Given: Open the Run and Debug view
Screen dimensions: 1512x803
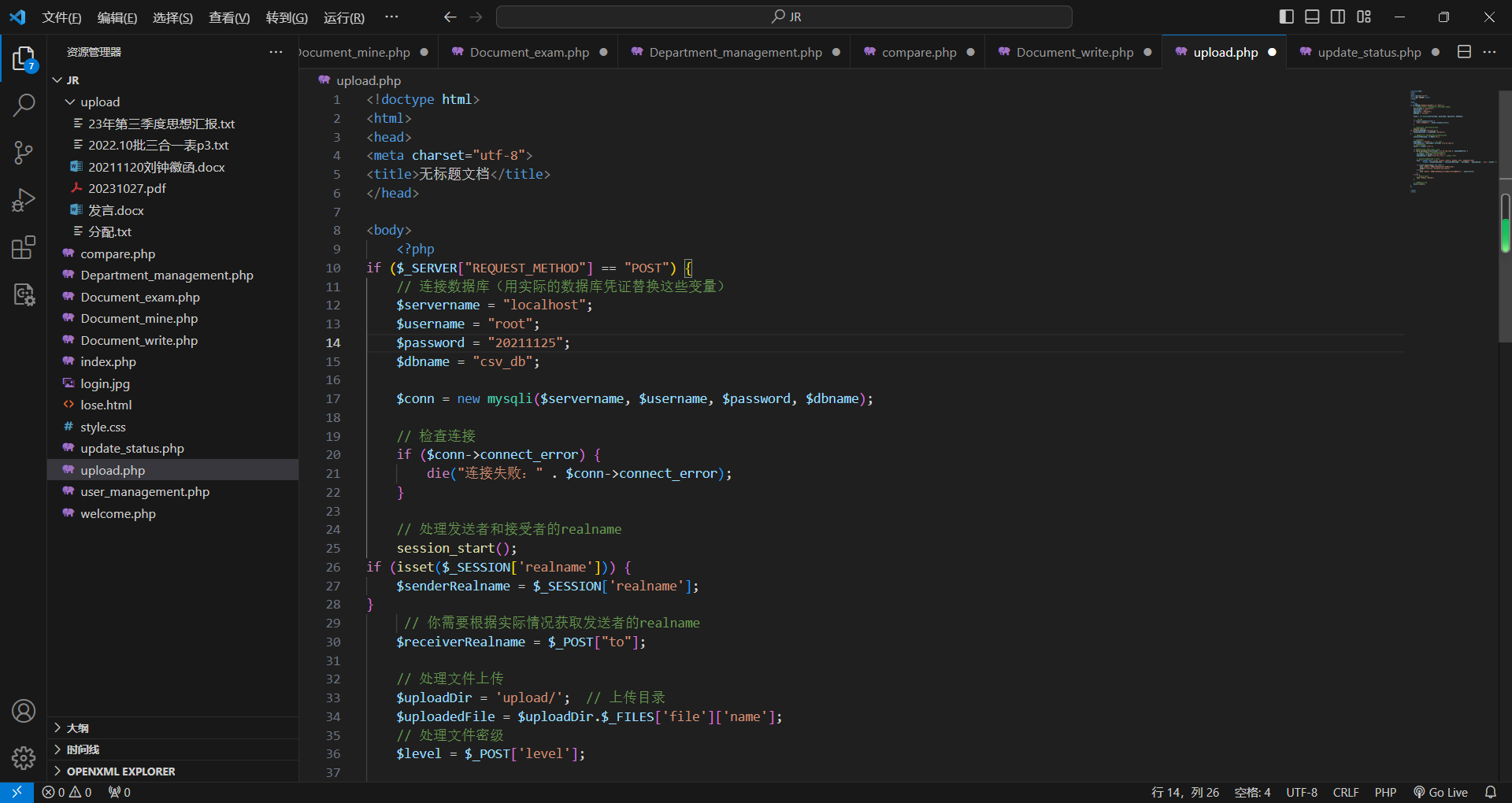Looking at the screenshot, I should coord(24,200).
